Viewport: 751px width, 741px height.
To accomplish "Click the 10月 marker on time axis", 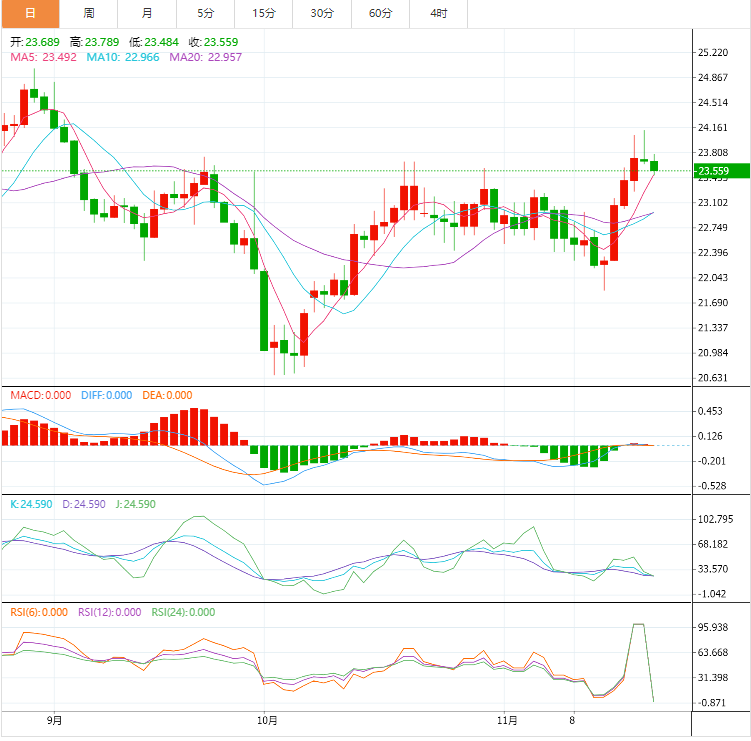I will 266,720.
